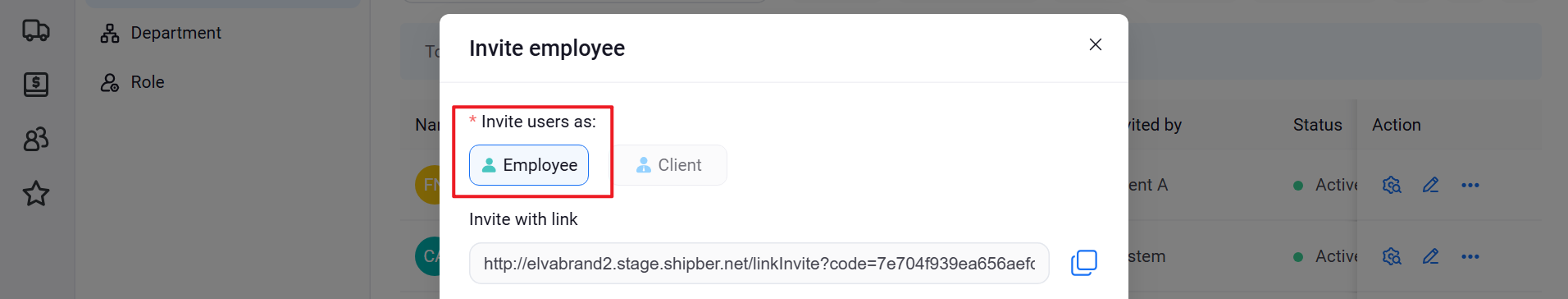The image size is (1568, 299).
Task: Click pencil edit icon in second row
Action: (x=1431, y=256)
